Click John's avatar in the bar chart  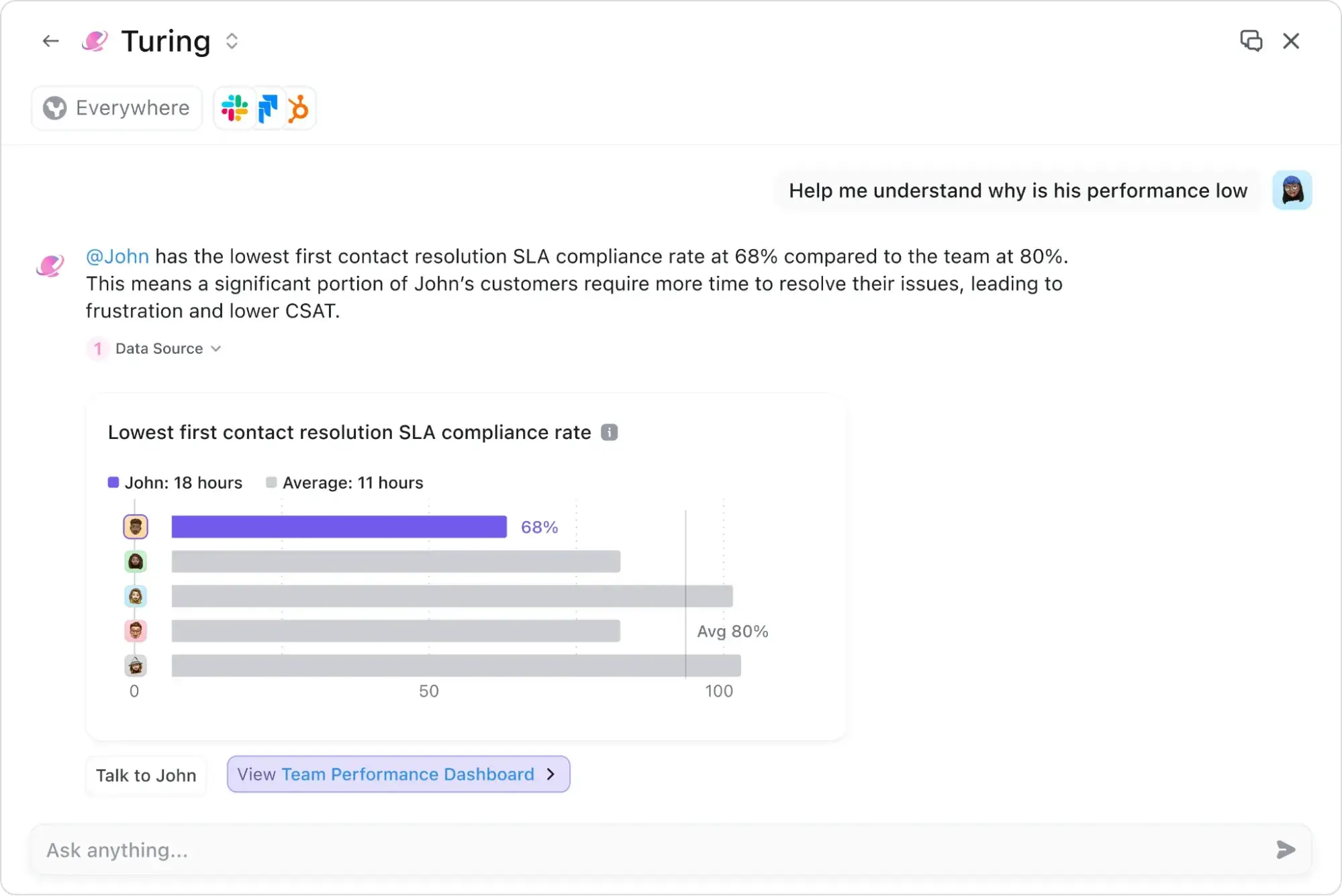coord(135,527)
